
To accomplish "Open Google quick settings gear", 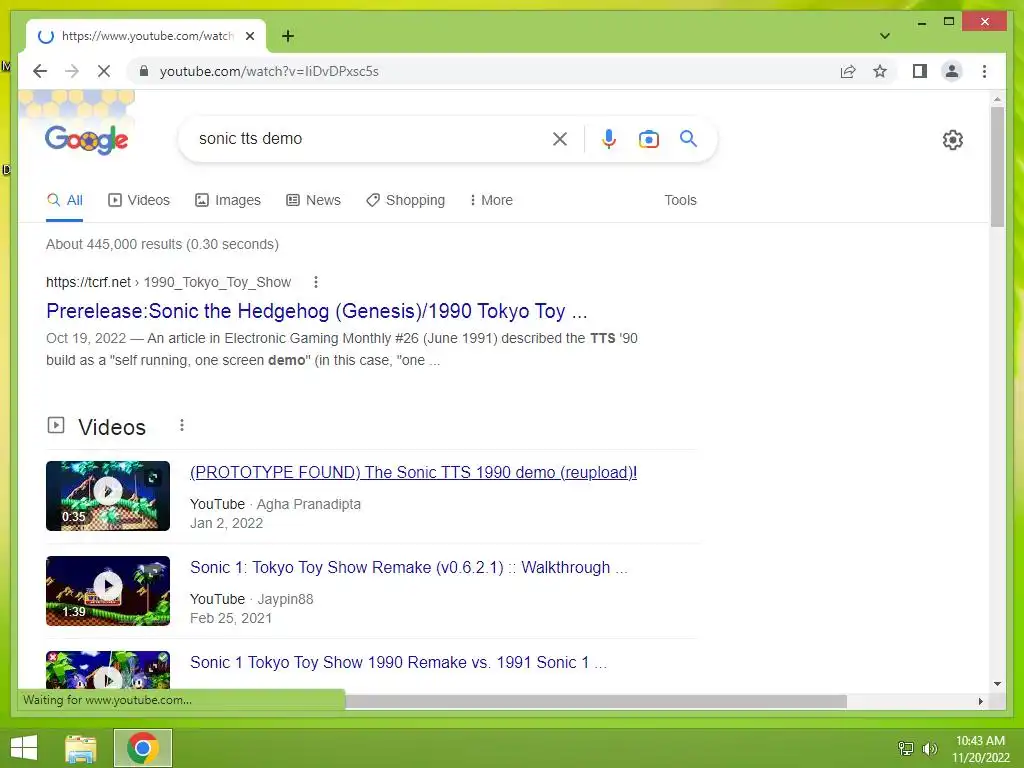I will [952, 140].
